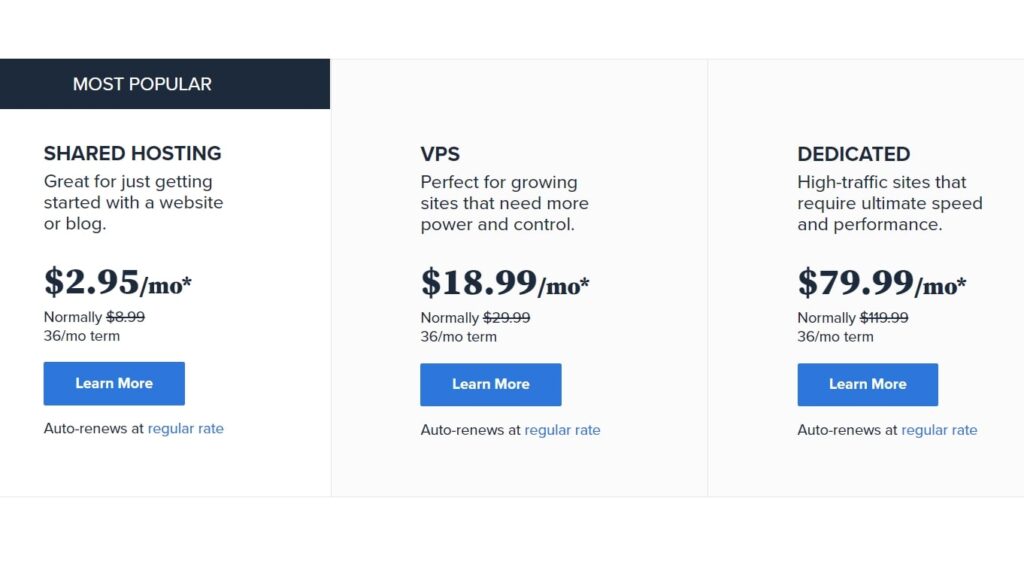Click the VPS description about growing sites

click(504, 203)
